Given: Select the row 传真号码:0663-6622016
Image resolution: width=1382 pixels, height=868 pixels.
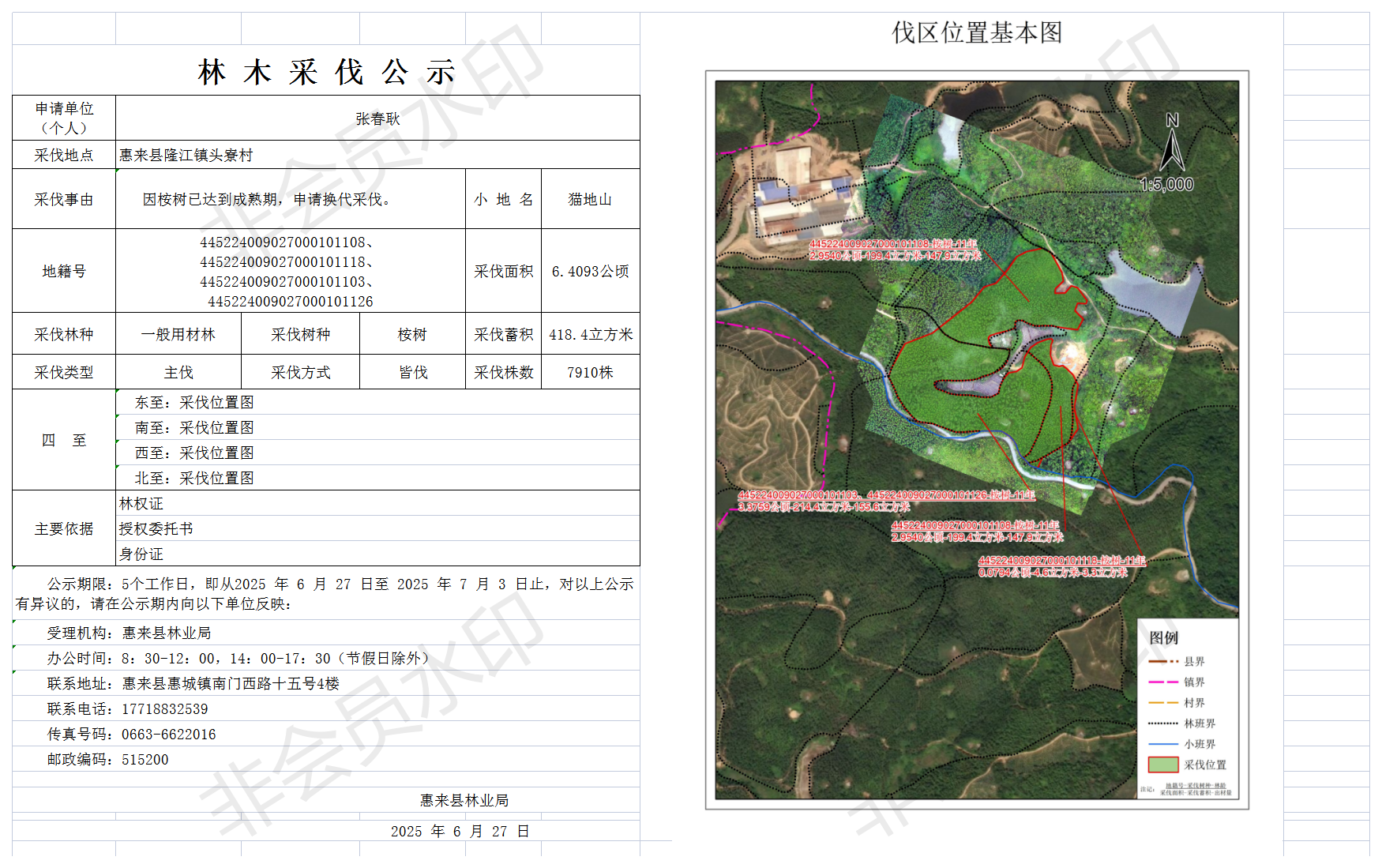Looking at the screenshot, I should (326, 734).
